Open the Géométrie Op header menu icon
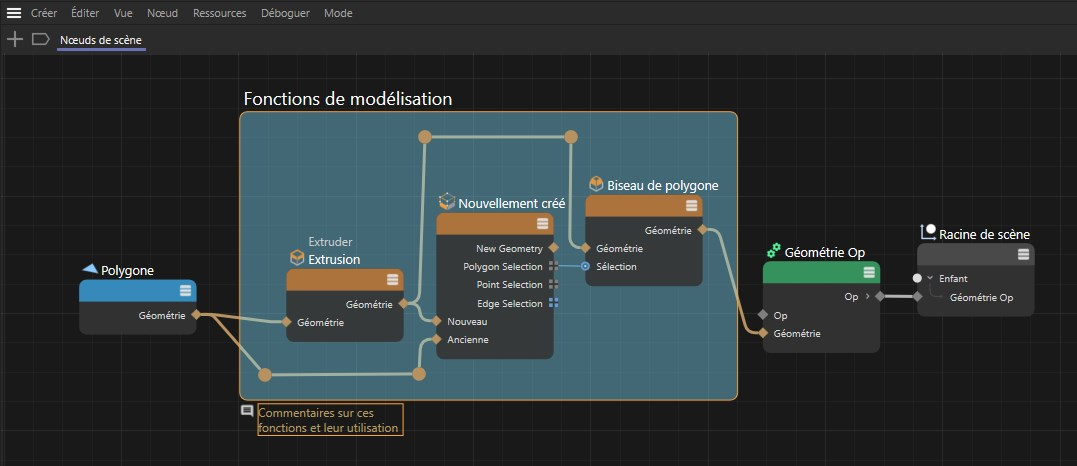This screenshot has width=1077, height=466. pyautogui.click(x=869, y=272)
